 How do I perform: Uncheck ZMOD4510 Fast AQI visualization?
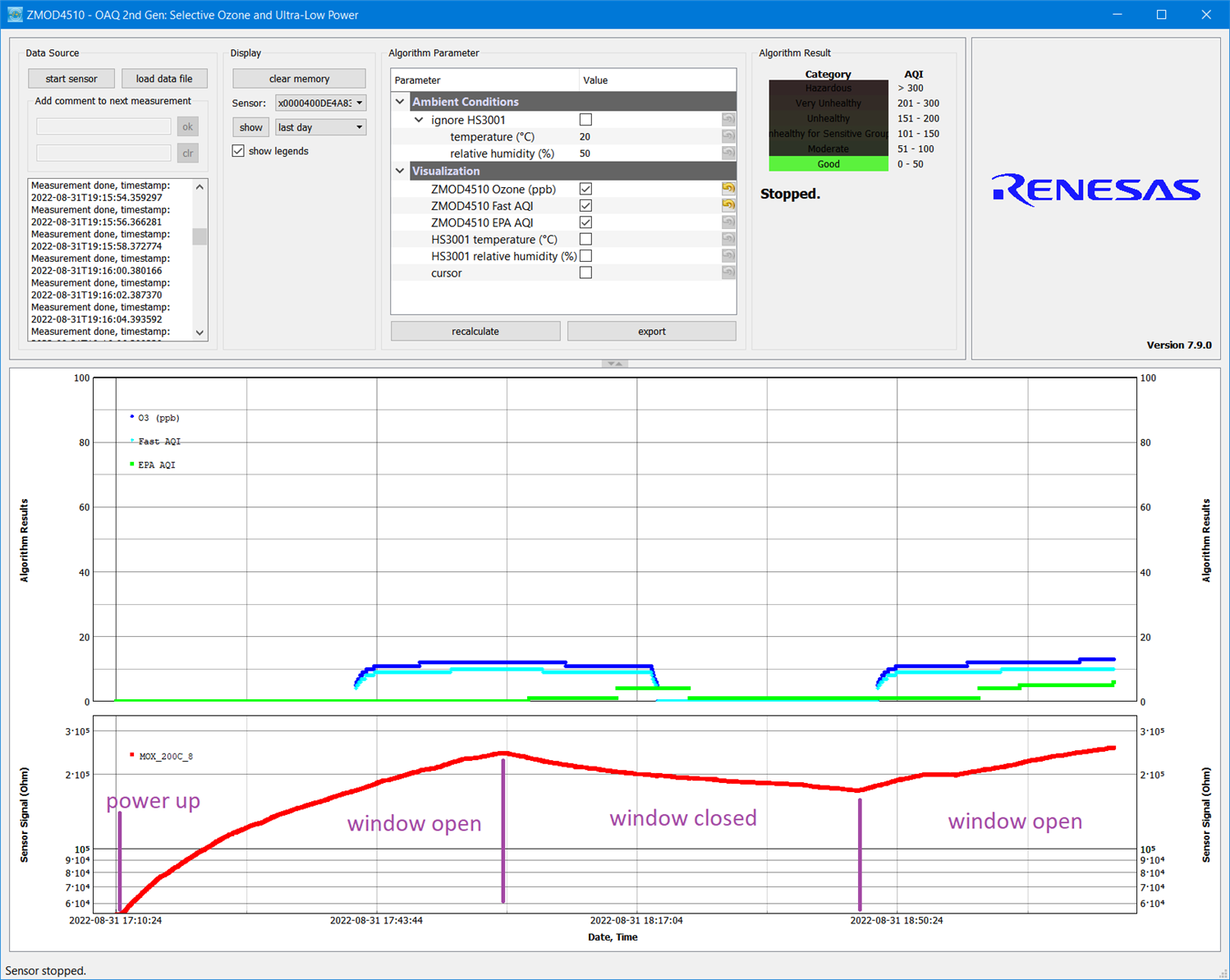click(585, 205)
